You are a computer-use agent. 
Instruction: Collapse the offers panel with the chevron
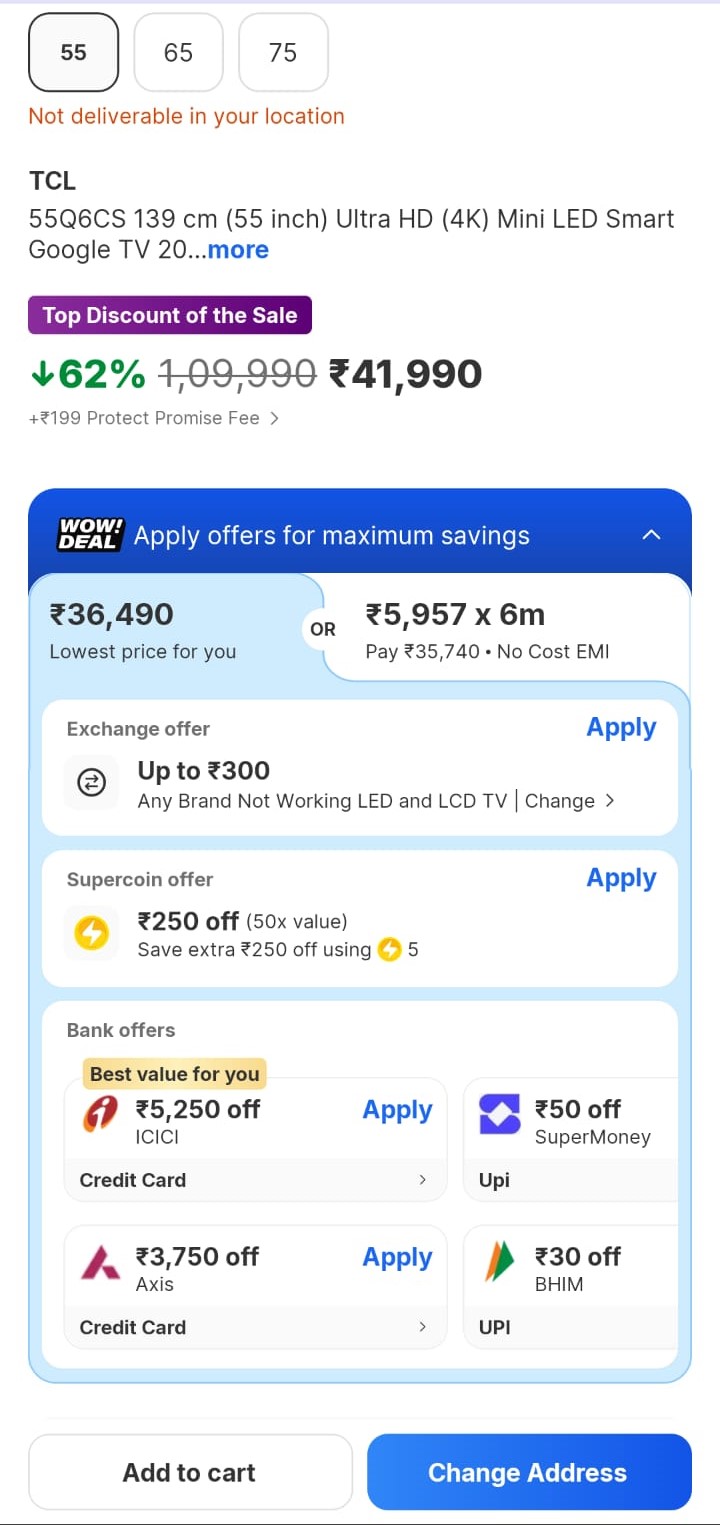tap(651, 535)
